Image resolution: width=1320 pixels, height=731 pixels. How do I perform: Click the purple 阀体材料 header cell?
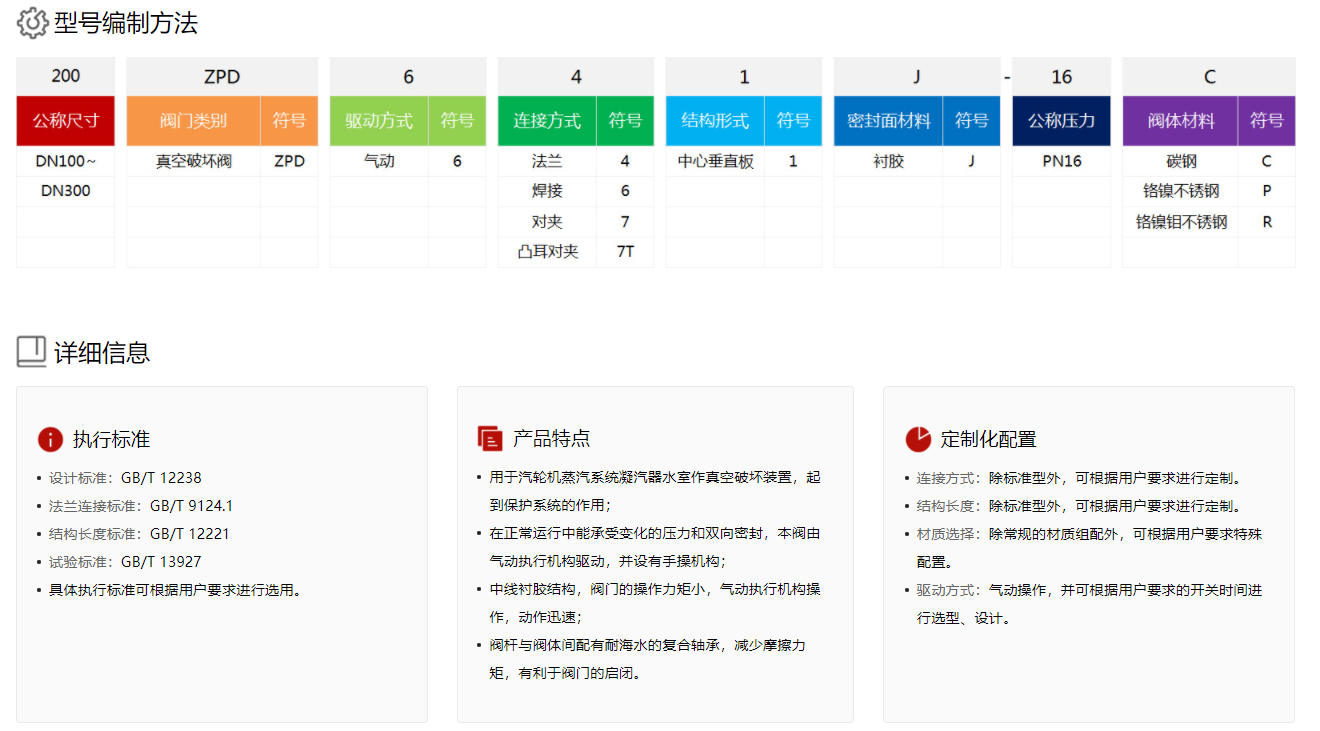[1180, 121]
